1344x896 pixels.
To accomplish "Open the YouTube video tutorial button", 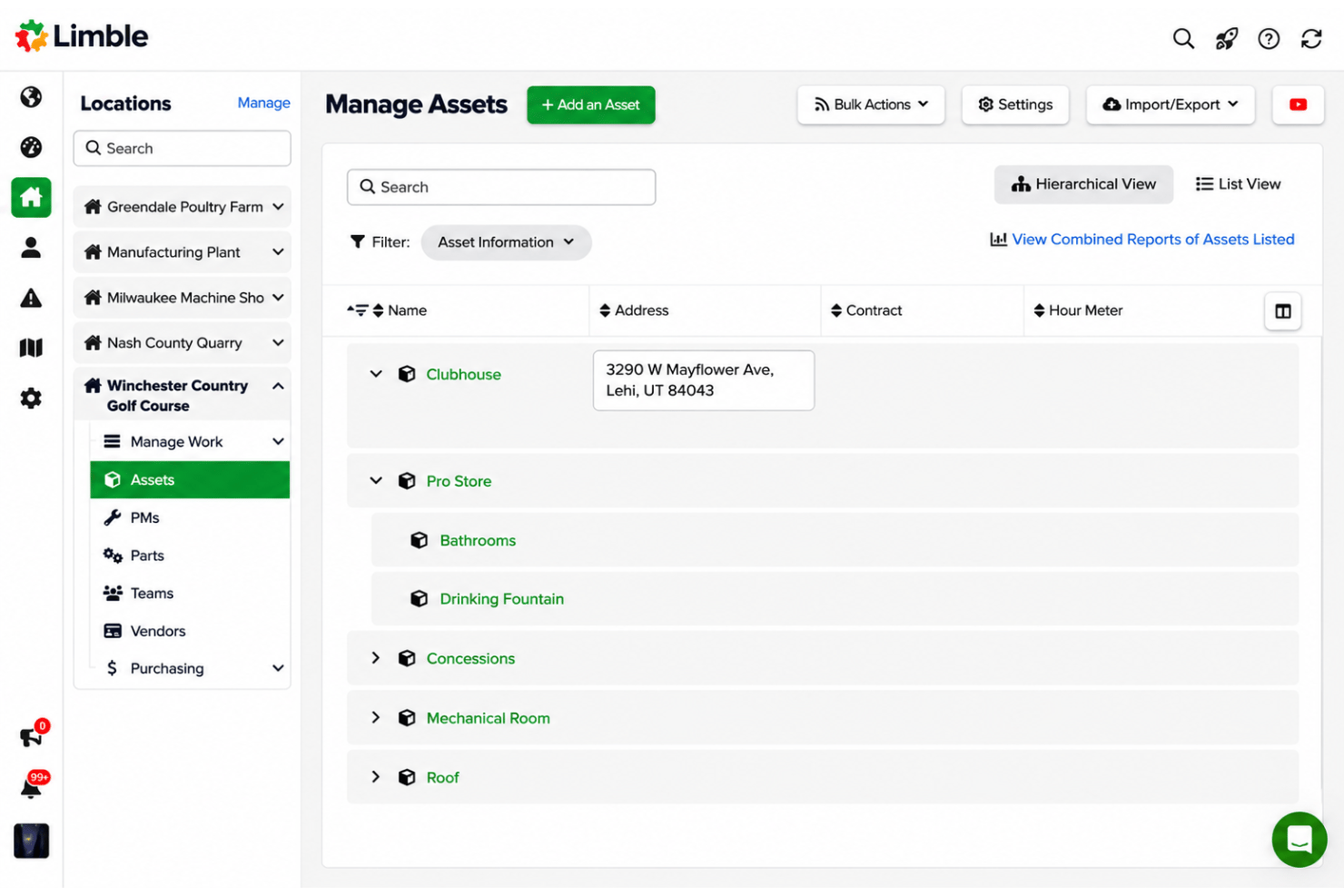I will [x=1298, y=104].
